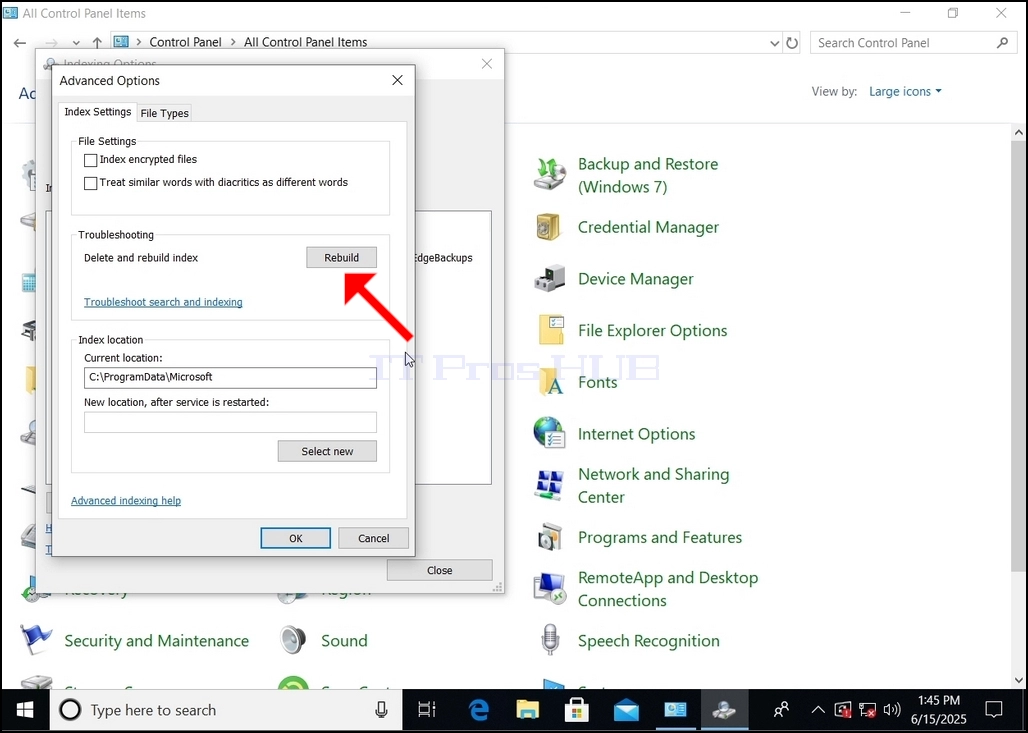Open the Fonts folder icon
The height and width of the screenshot is (733, 1028).
[x=551, y=382]
